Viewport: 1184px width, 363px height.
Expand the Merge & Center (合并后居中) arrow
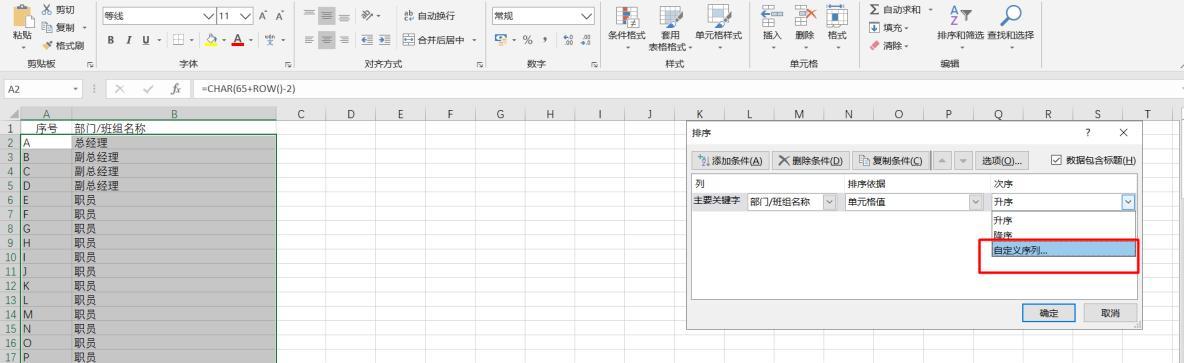(x=474, y=40)
